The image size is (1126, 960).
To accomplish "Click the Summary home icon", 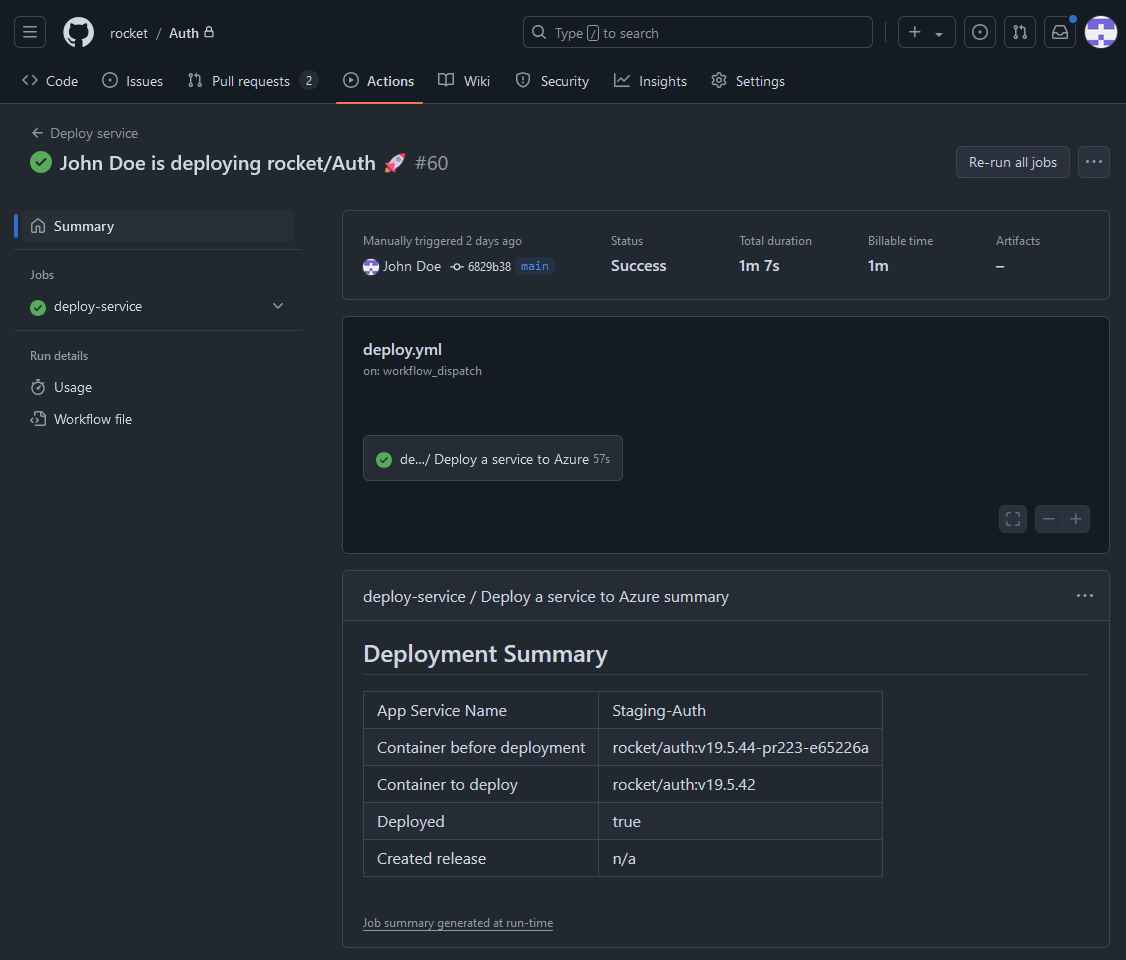I will point(38,226).
